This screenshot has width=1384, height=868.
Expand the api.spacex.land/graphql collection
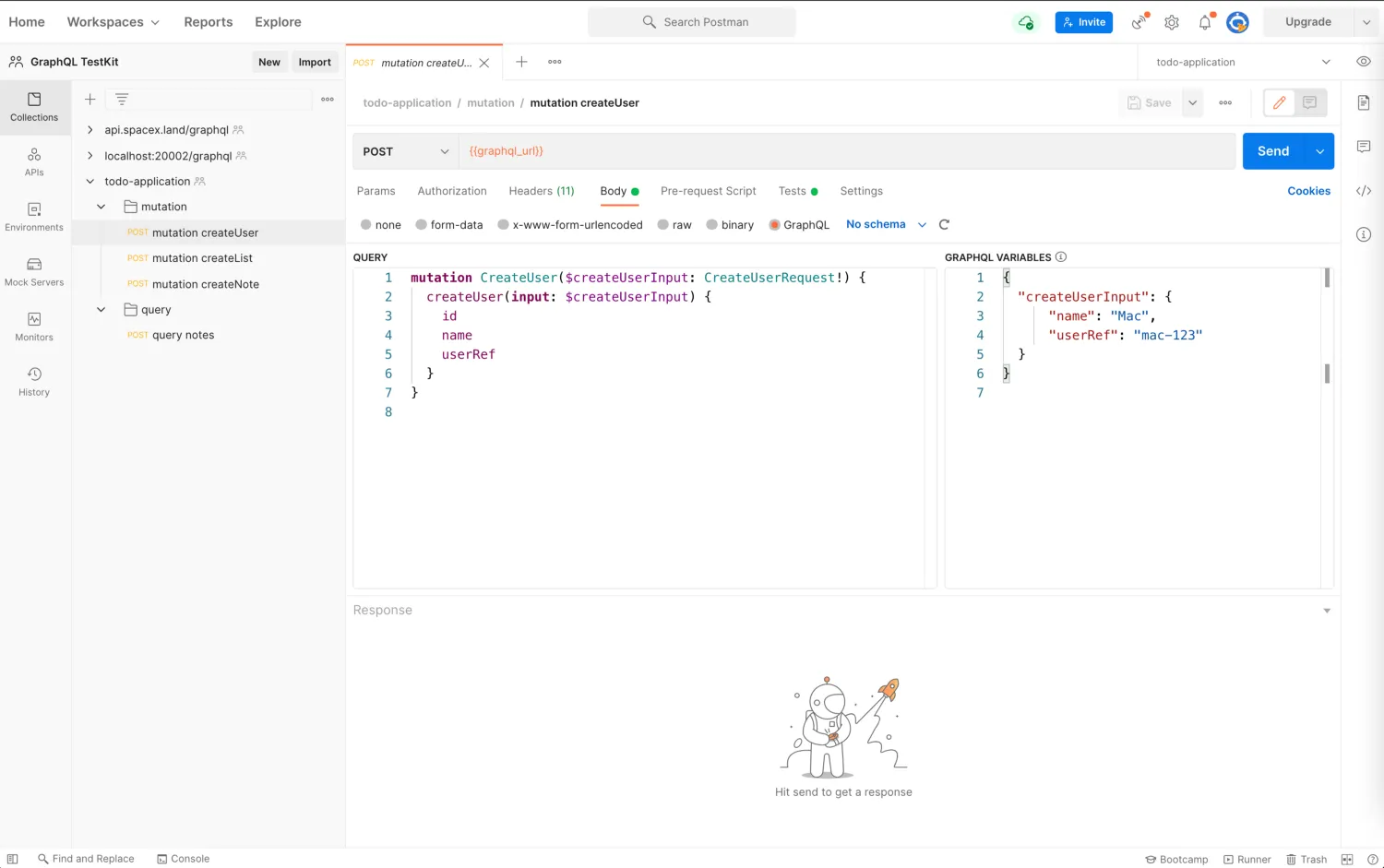click(89, 130)
